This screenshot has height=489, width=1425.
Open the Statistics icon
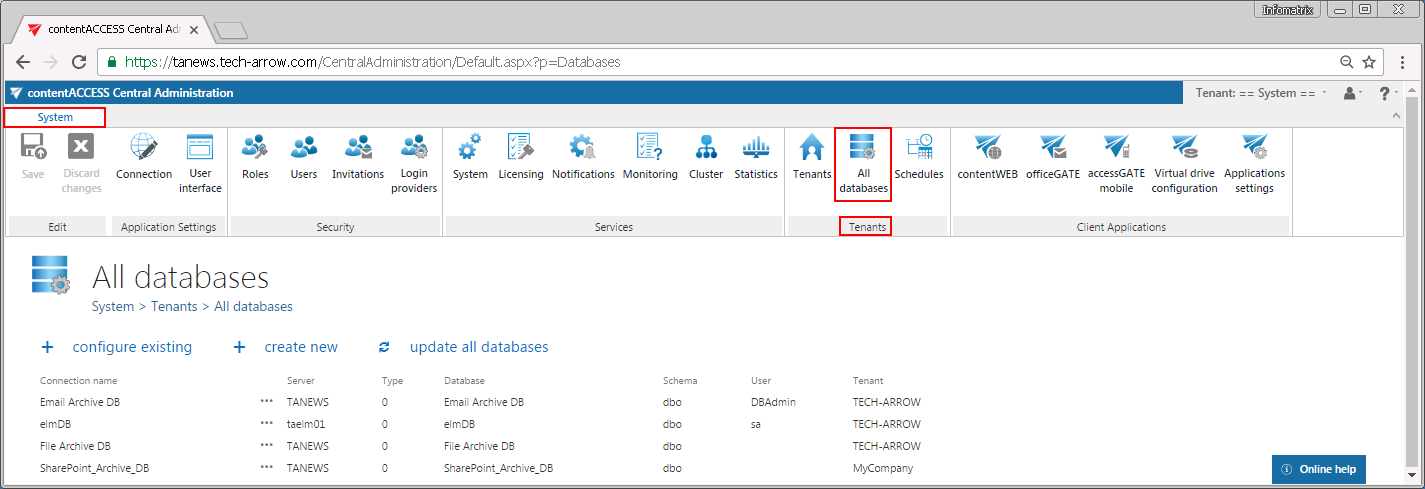[x=755, y=158]
